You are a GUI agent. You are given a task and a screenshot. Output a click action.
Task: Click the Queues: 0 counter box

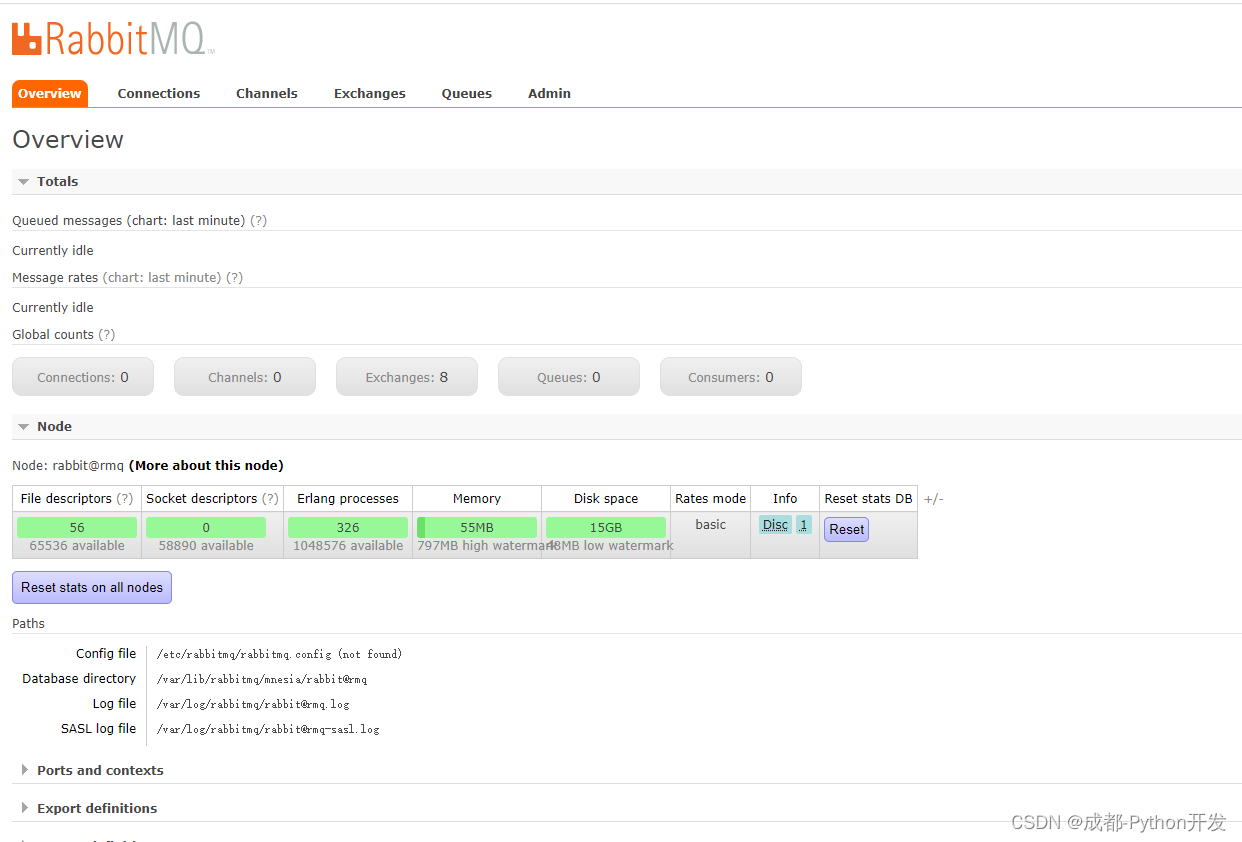pyautogui.click(x=568, y=376)
